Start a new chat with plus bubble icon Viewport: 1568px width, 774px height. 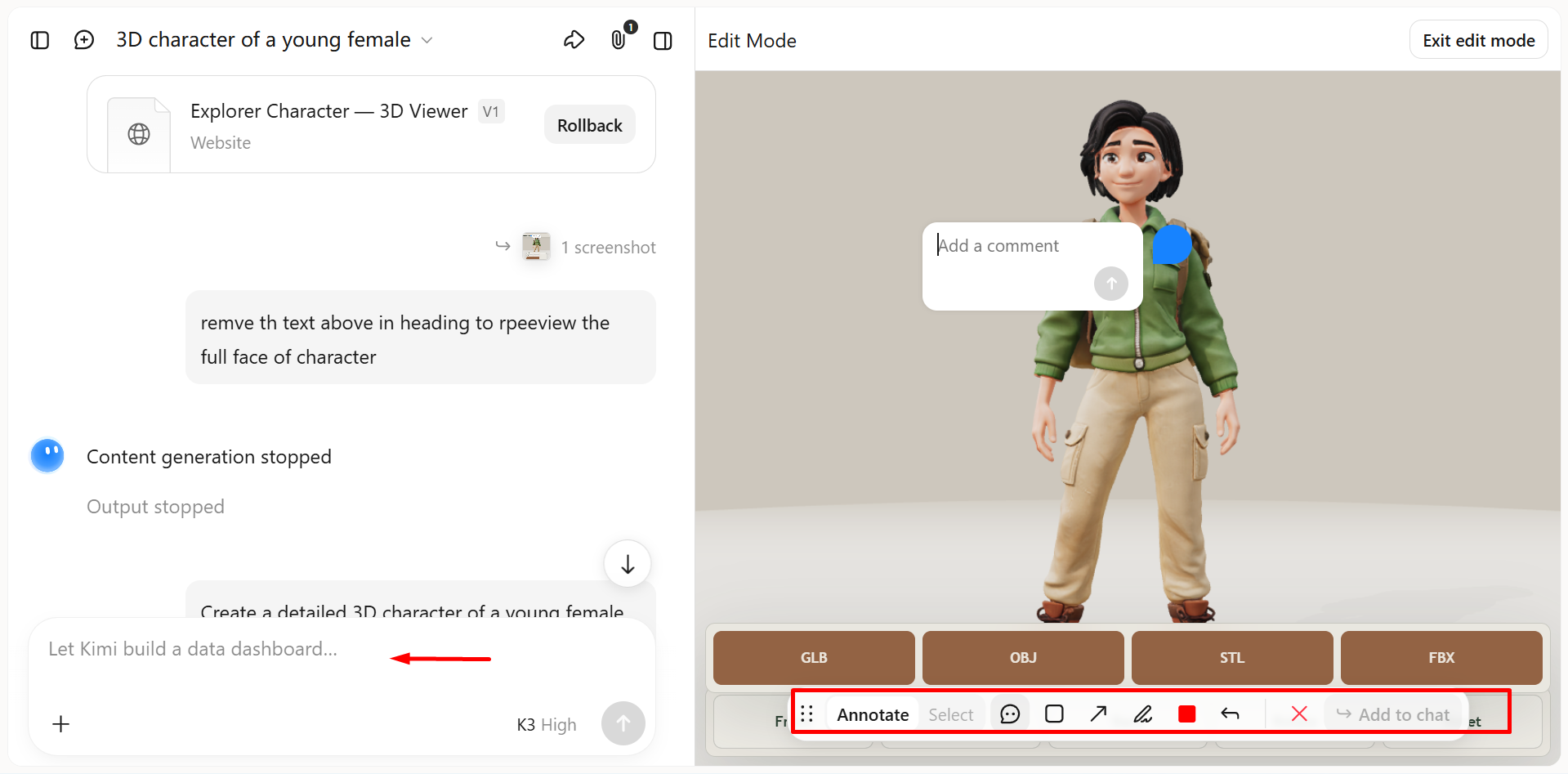click(84, 40)
